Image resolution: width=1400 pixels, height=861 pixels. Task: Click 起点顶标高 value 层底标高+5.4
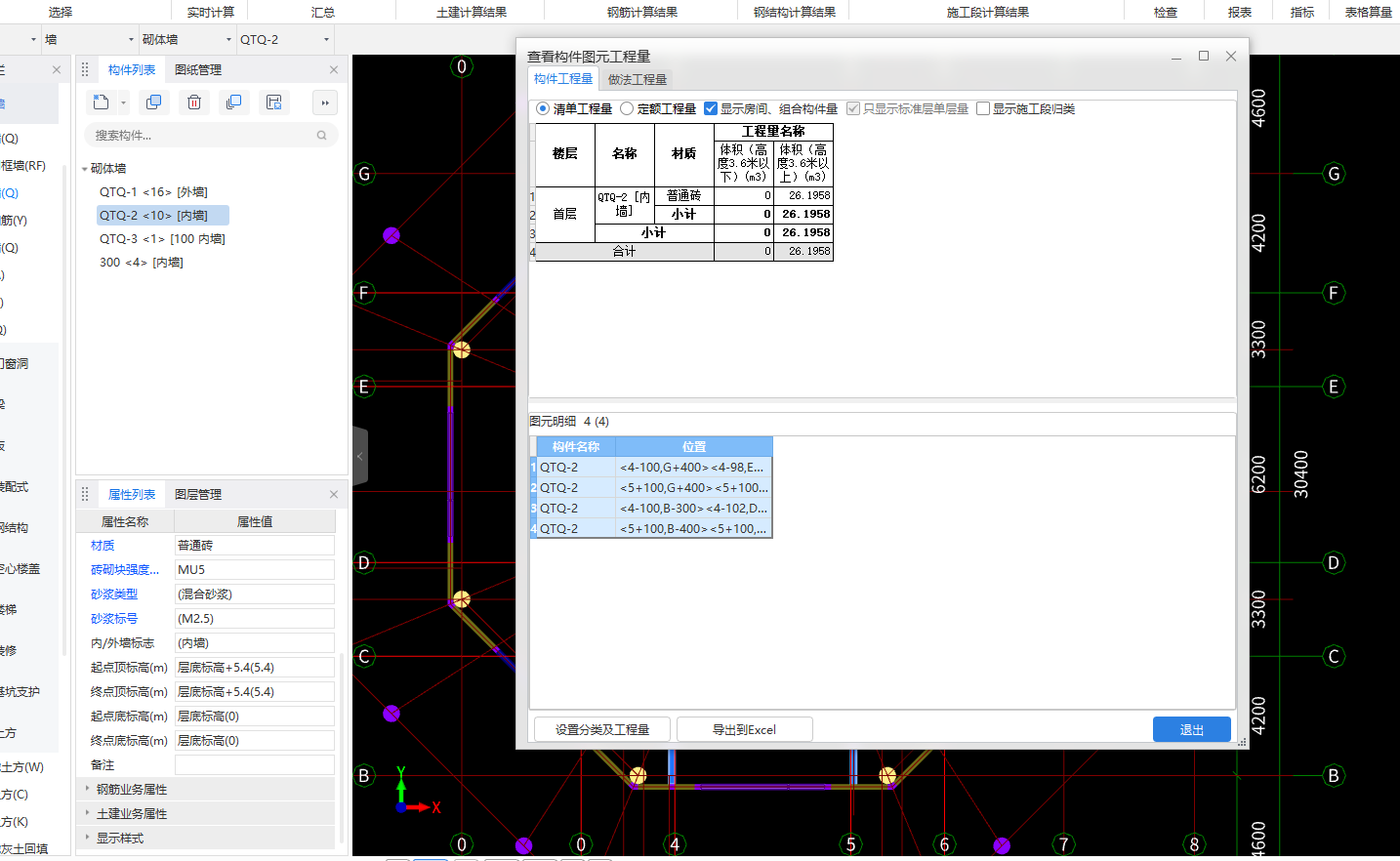[255, 668]
